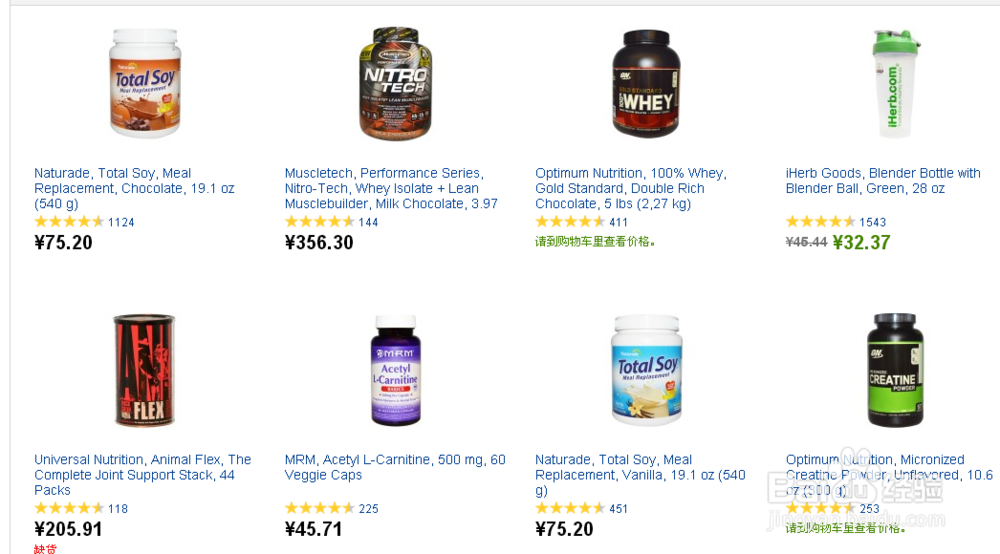Open Naturade Total Soy Chocolate title link
This screenshot has width=1000, height=554.
pos(135,189)
